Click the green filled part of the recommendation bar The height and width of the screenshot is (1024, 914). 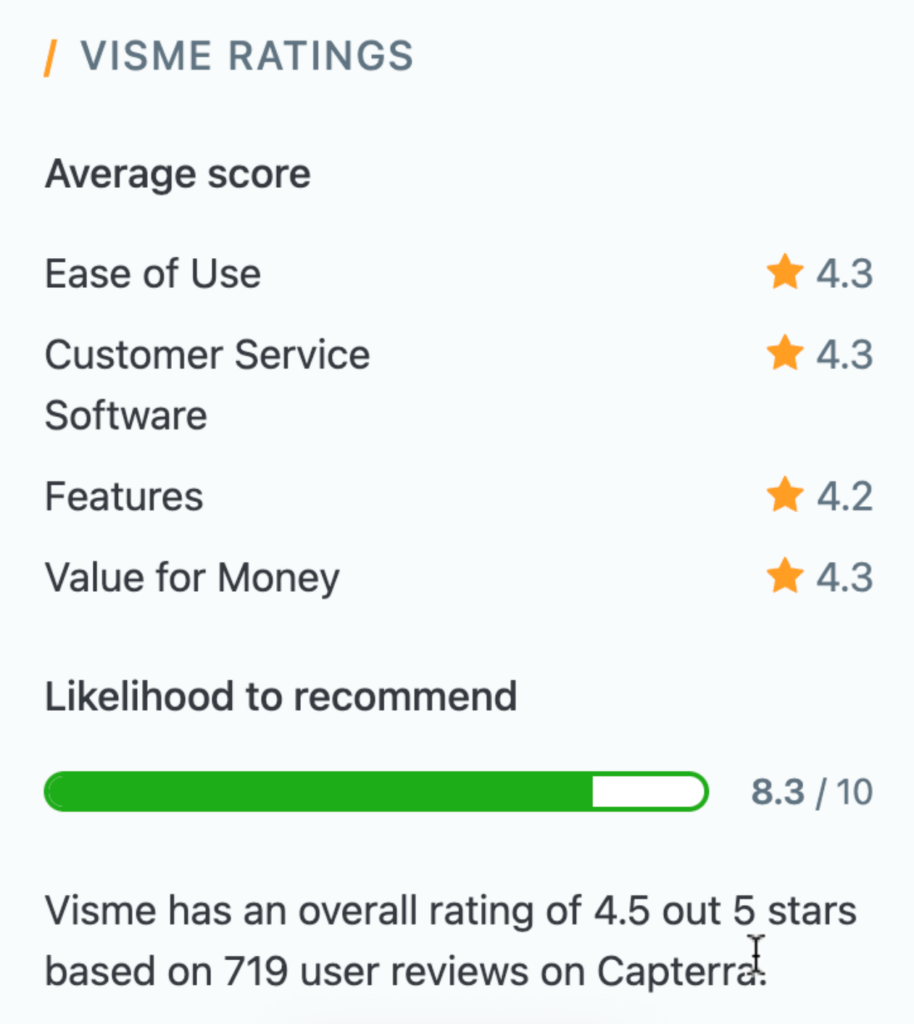coord(320,792)
